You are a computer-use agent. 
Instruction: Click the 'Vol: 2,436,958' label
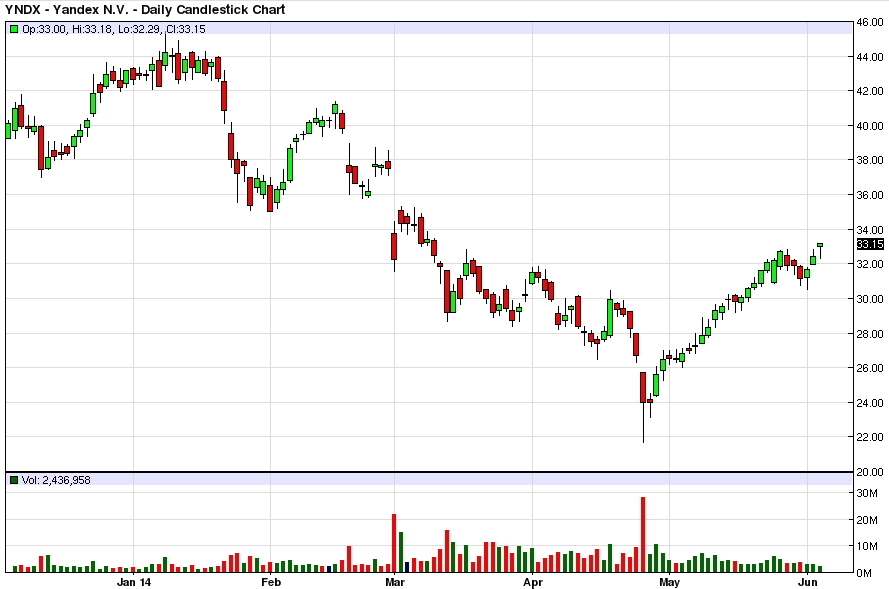[x=56, y=480]
